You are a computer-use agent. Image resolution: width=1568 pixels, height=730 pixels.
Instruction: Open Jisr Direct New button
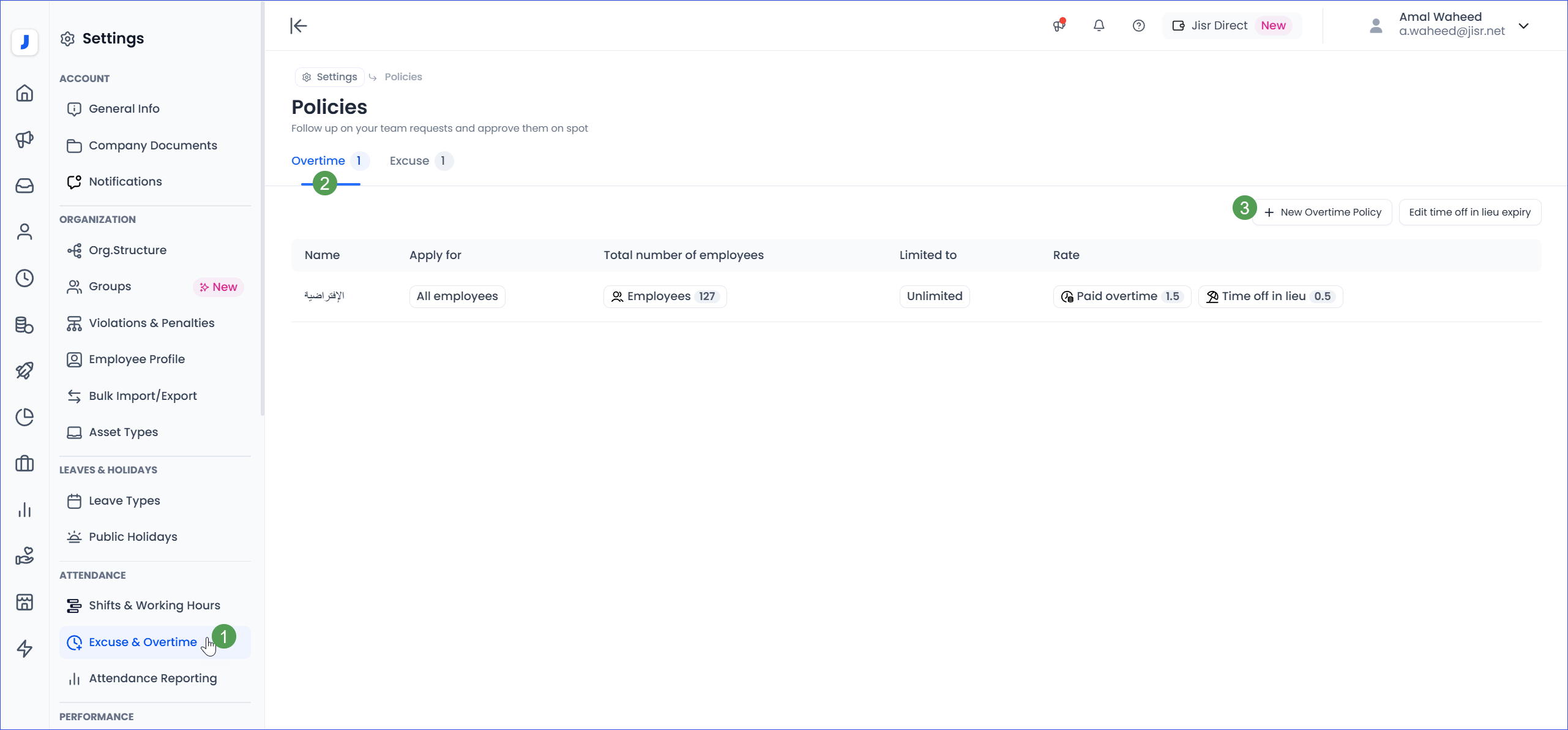pos(1231,26)
